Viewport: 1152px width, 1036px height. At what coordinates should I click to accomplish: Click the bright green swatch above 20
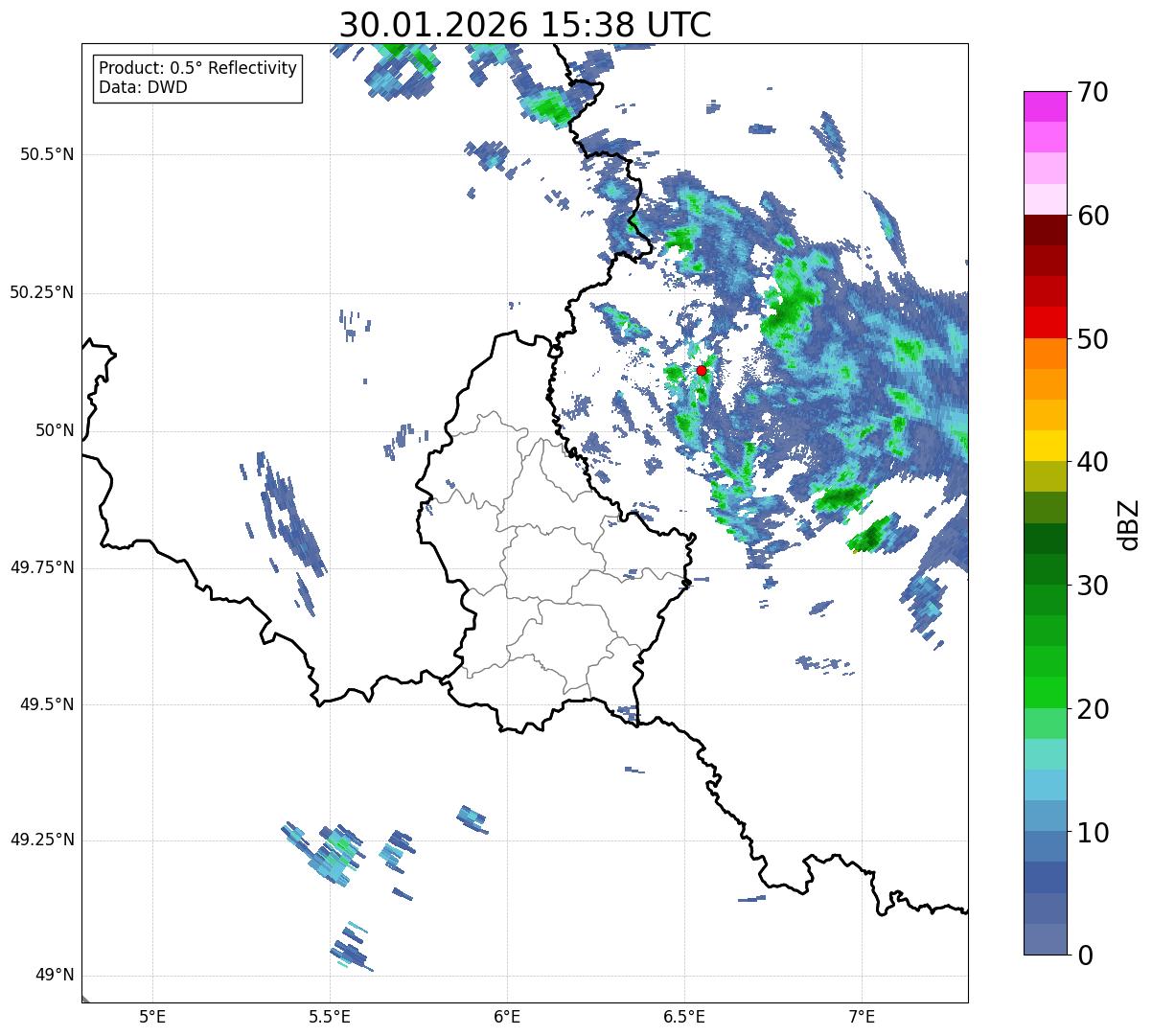click(x=1045, y=692)
